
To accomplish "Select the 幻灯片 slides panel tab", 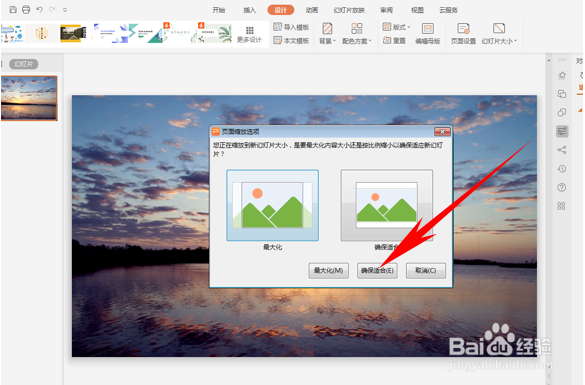I will (x=24, y=64).
